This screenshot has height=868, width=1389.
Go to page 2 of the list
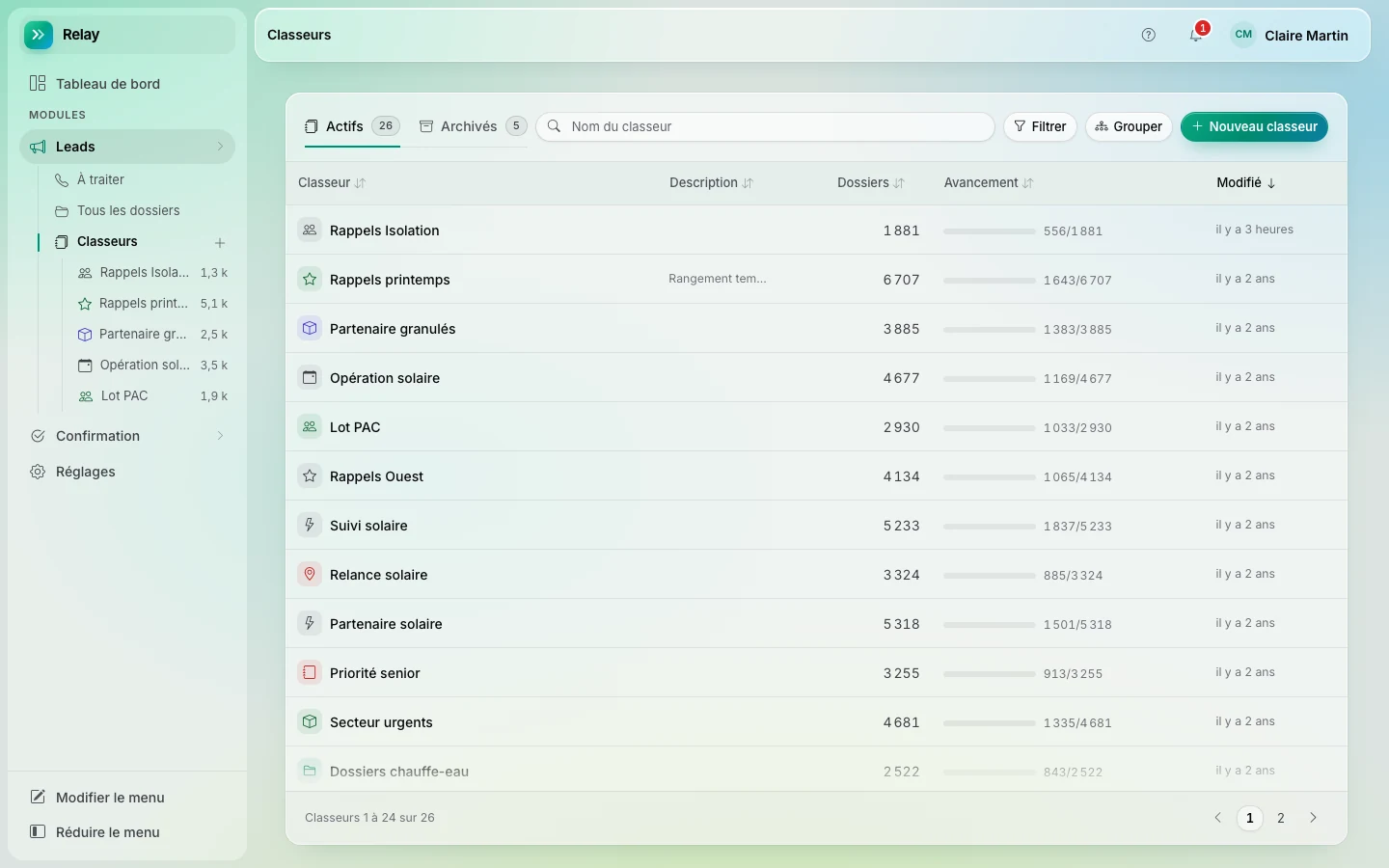[1281, 818]
